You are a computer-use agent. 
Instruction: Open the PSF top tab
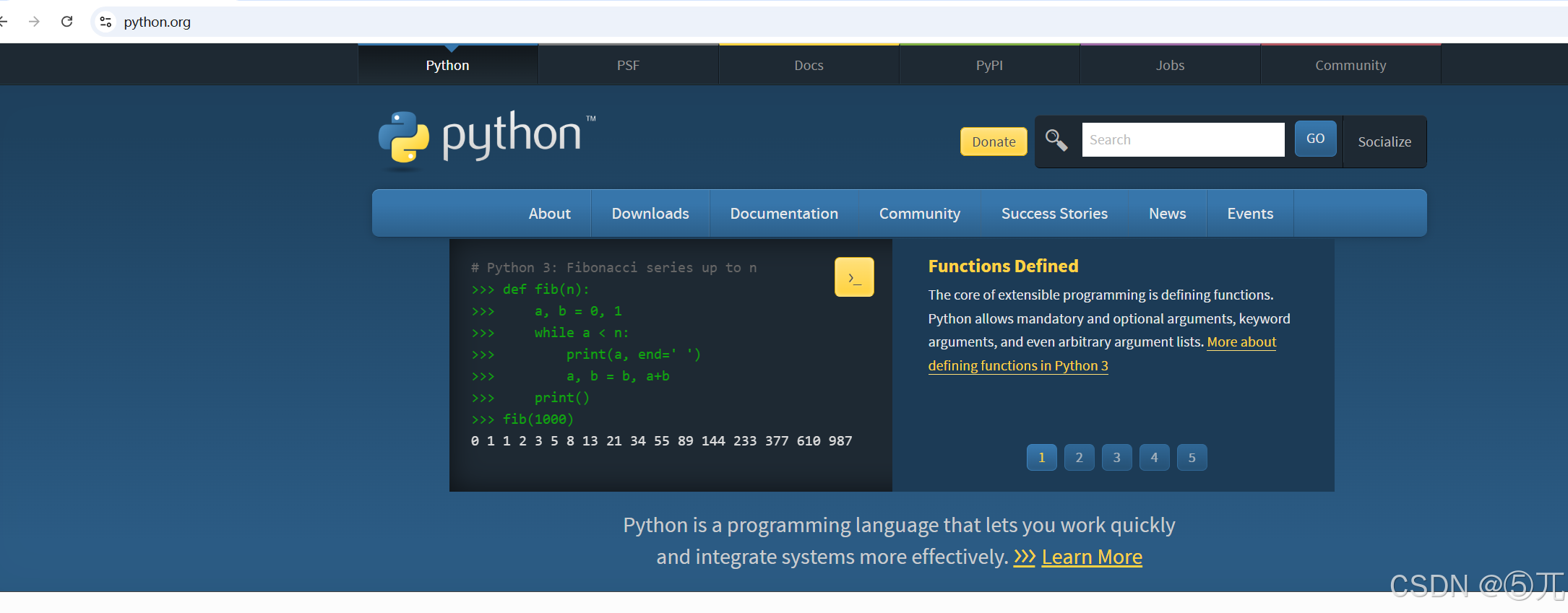coord(629,65)
